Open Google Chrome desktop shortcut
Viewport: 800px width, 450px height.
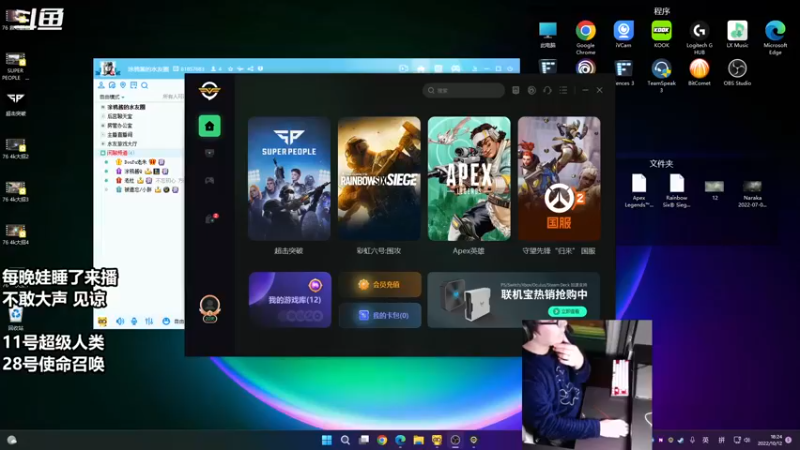pyautogui.click(x=586, y=37)
